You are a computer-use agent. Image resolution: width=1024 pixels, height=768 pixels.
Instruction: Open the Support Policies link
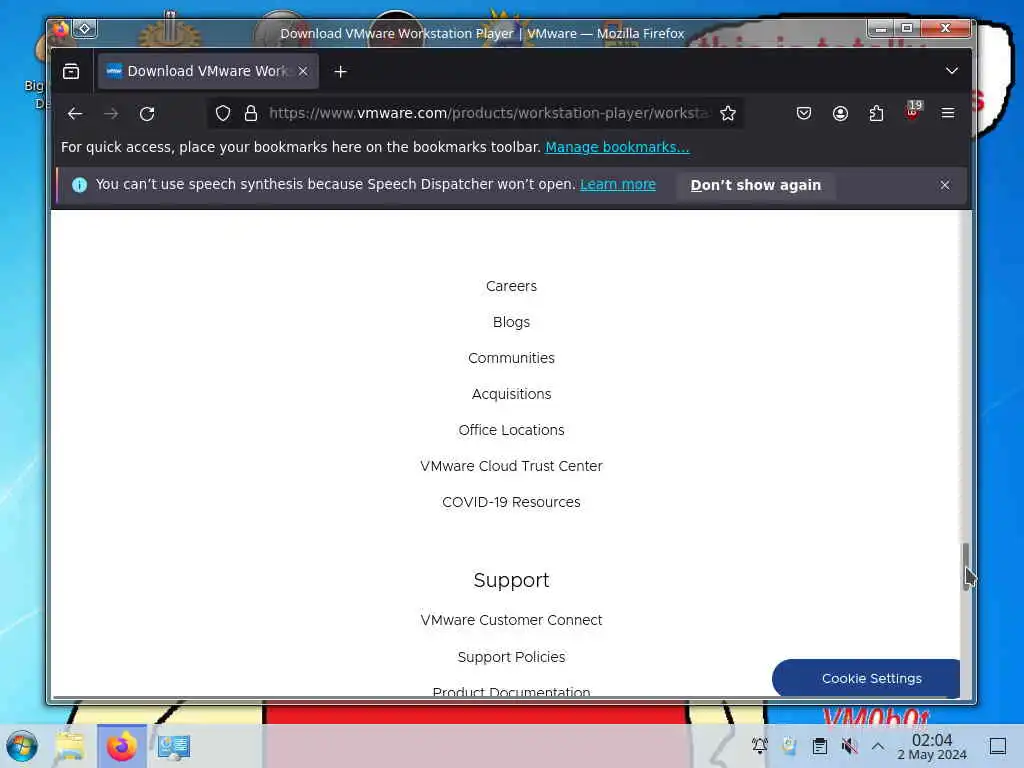pos(511,656)
